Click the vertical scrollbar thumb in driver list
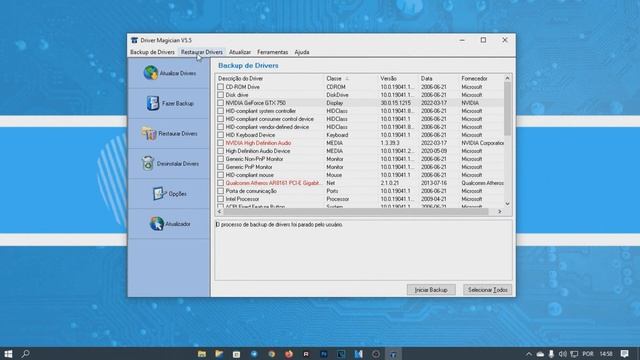Viewport: 640px width, 360px height. [x=507, y=109]
